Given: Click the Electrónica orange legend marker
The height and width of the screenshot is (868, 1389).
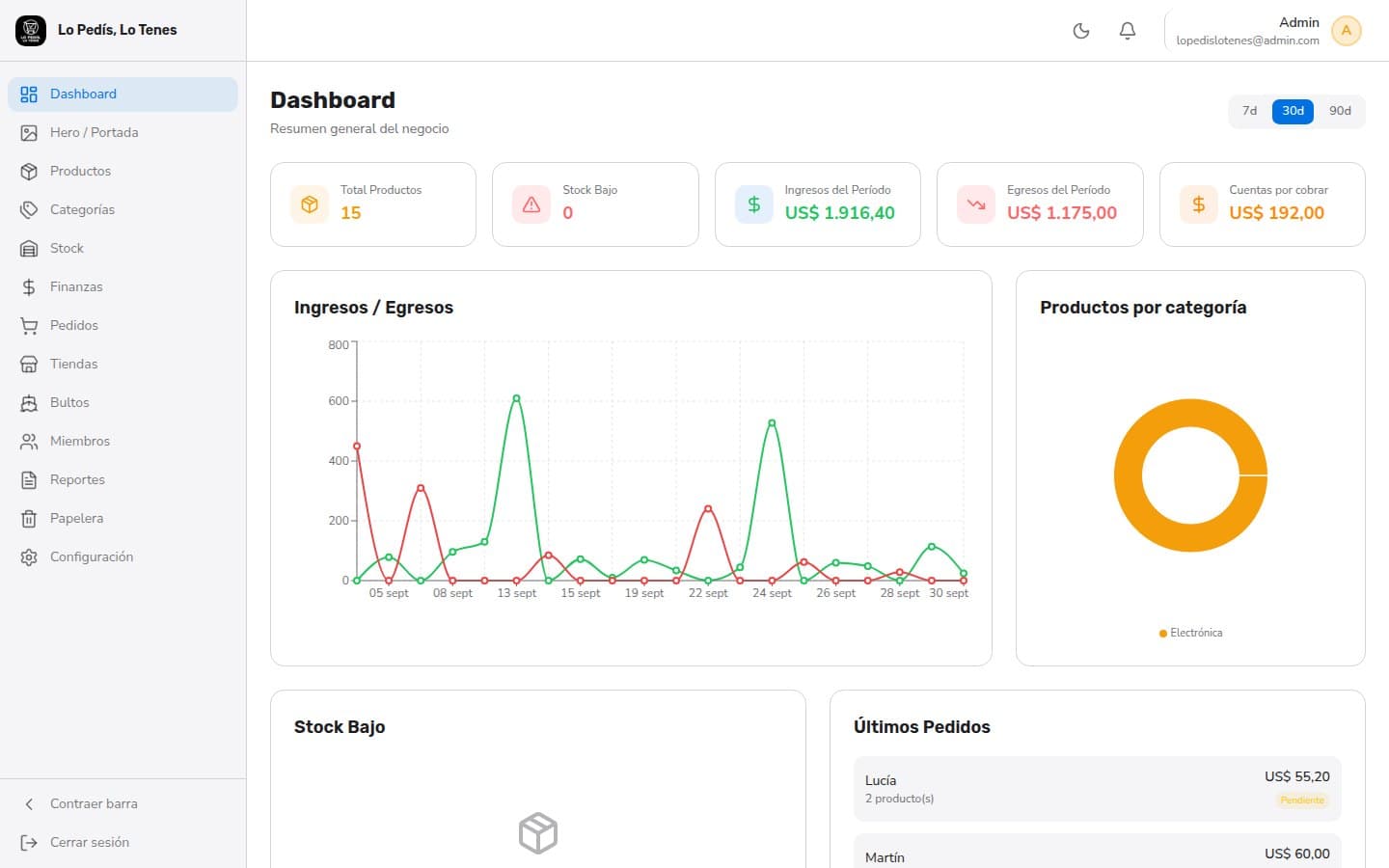Looking at the screenshot, I should [1162, 634].
